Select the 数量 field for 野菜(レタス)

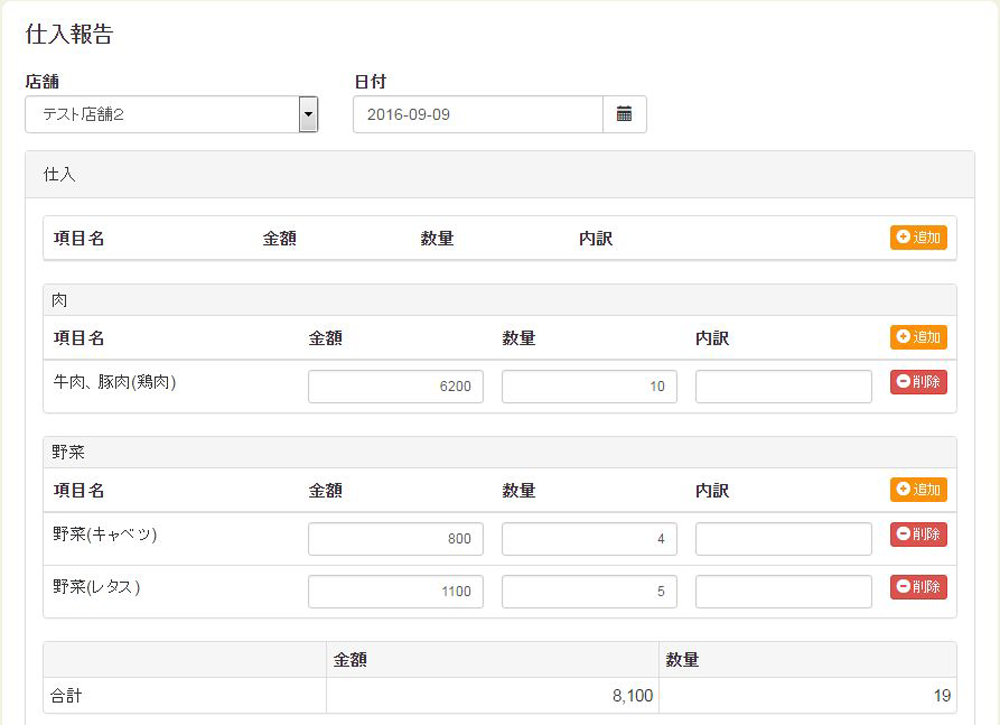(x=589, y=592)
